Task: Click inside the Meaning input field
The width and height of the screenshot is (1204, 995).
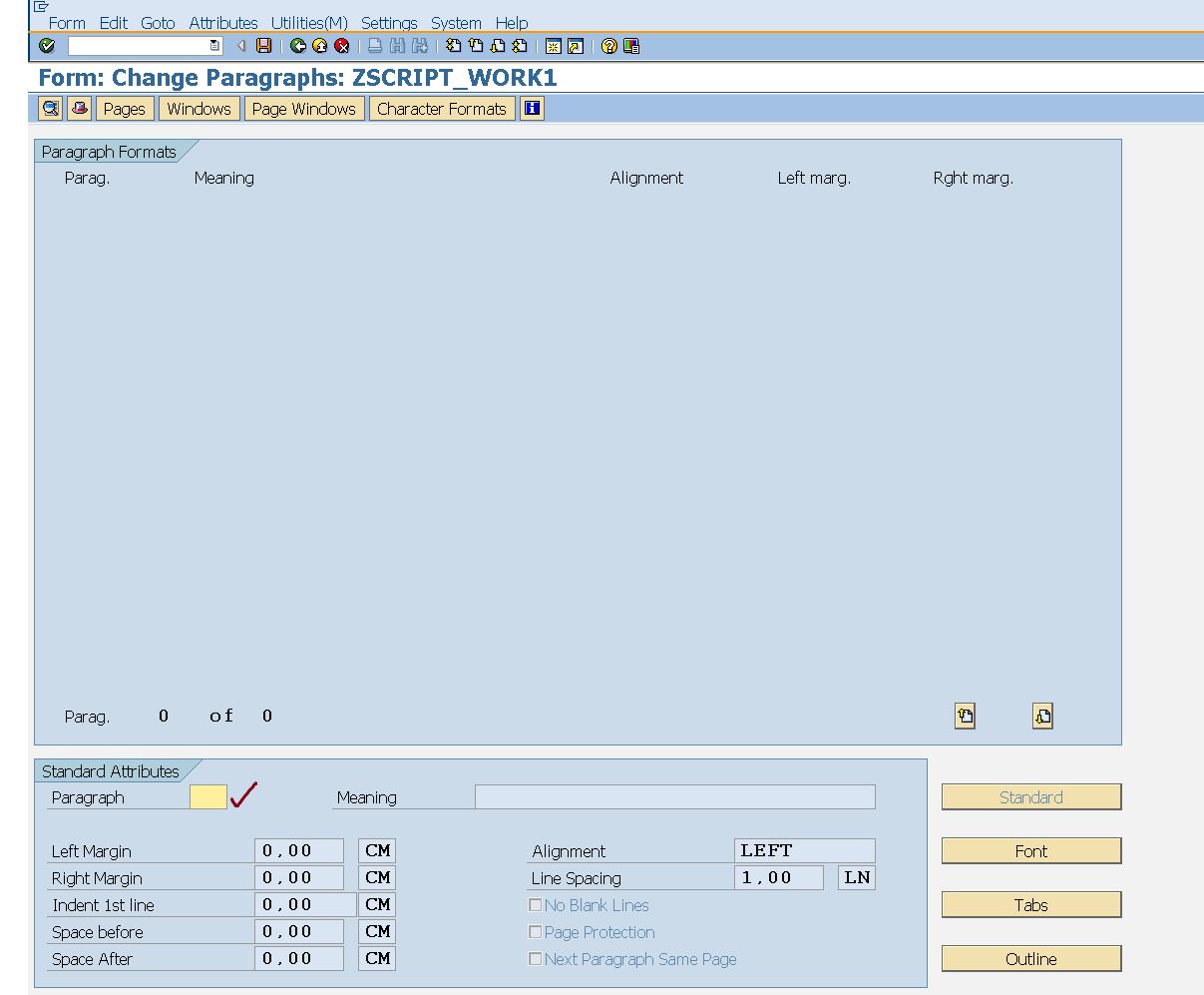Action: pyautogui.click(x=674, y=796)
